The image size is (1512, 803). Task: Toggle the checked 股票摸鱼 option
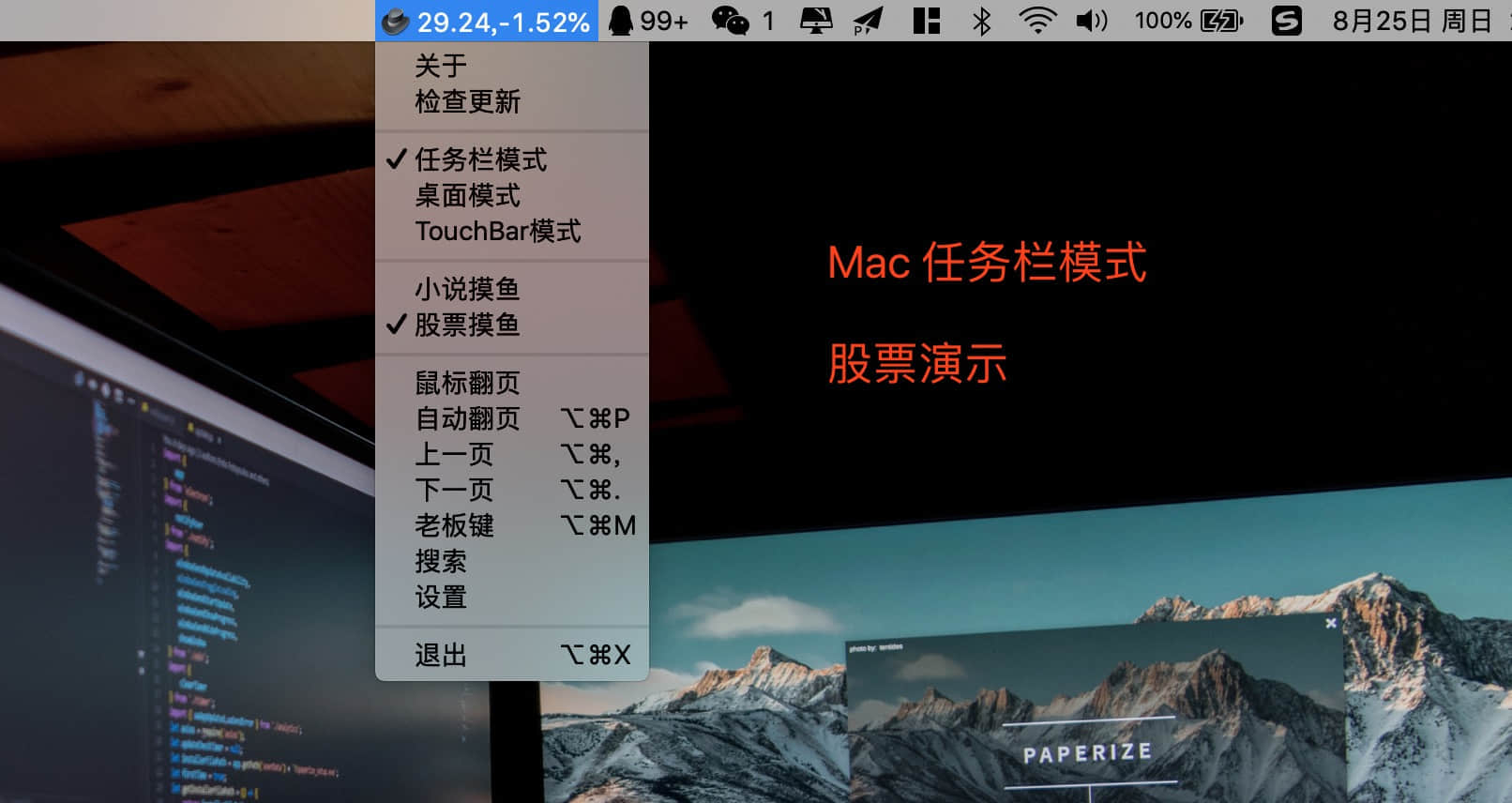click(x=512, y=325)
